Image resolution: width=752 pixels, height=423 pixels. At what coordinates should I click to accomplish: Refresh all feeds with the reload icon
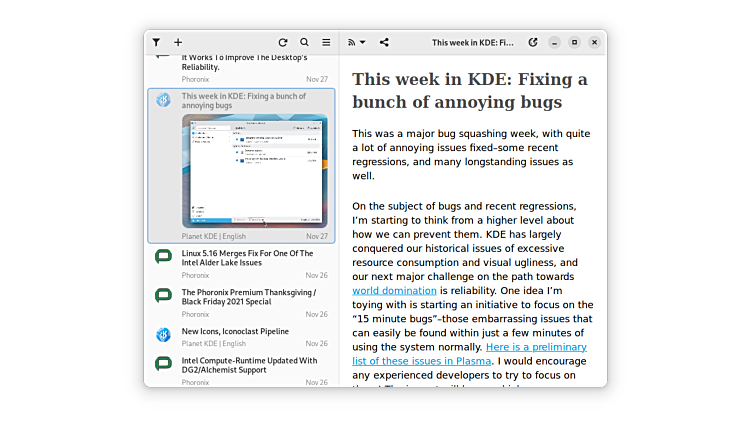283,43
